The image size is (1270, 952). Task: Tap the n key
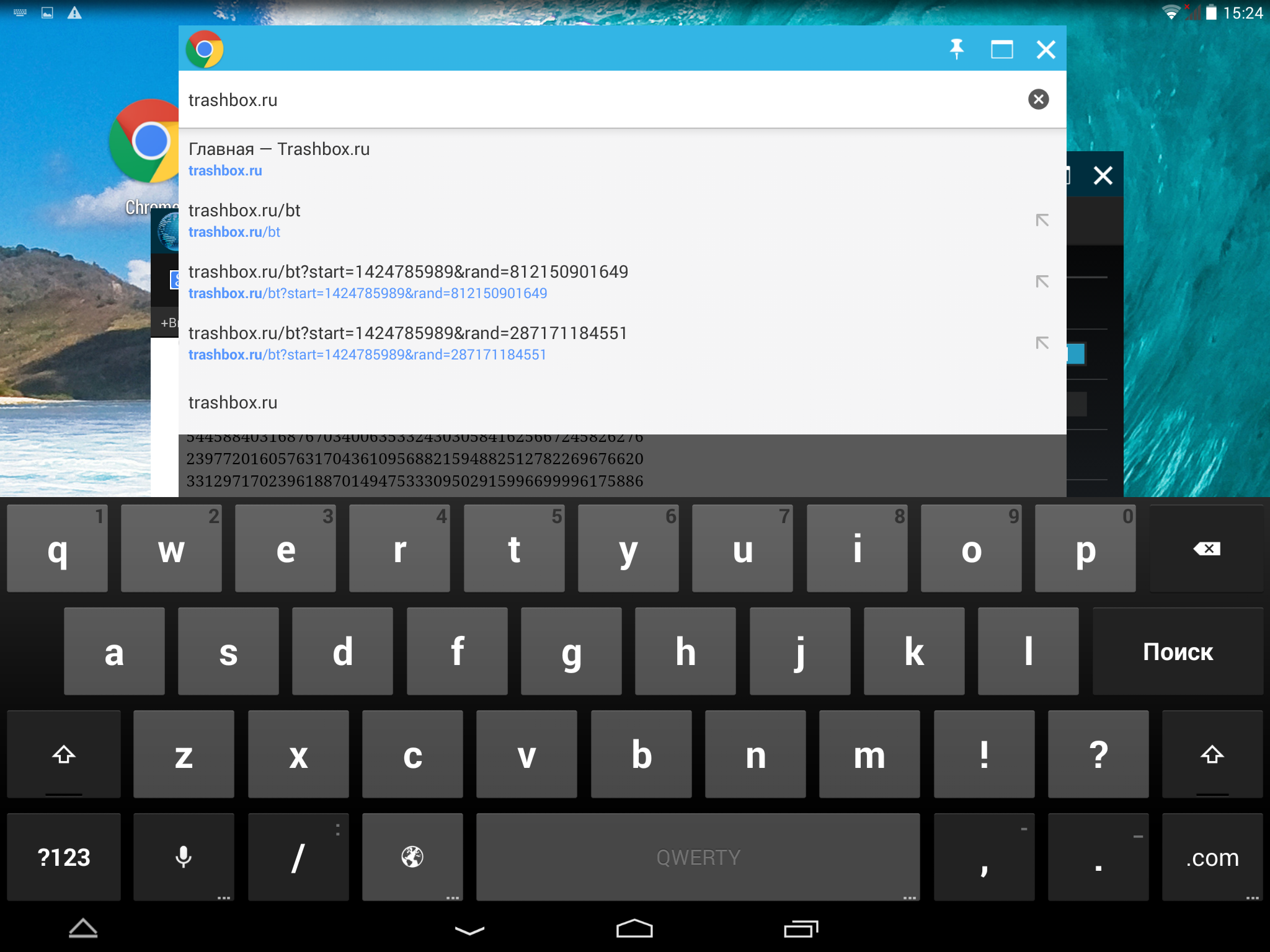755,754
